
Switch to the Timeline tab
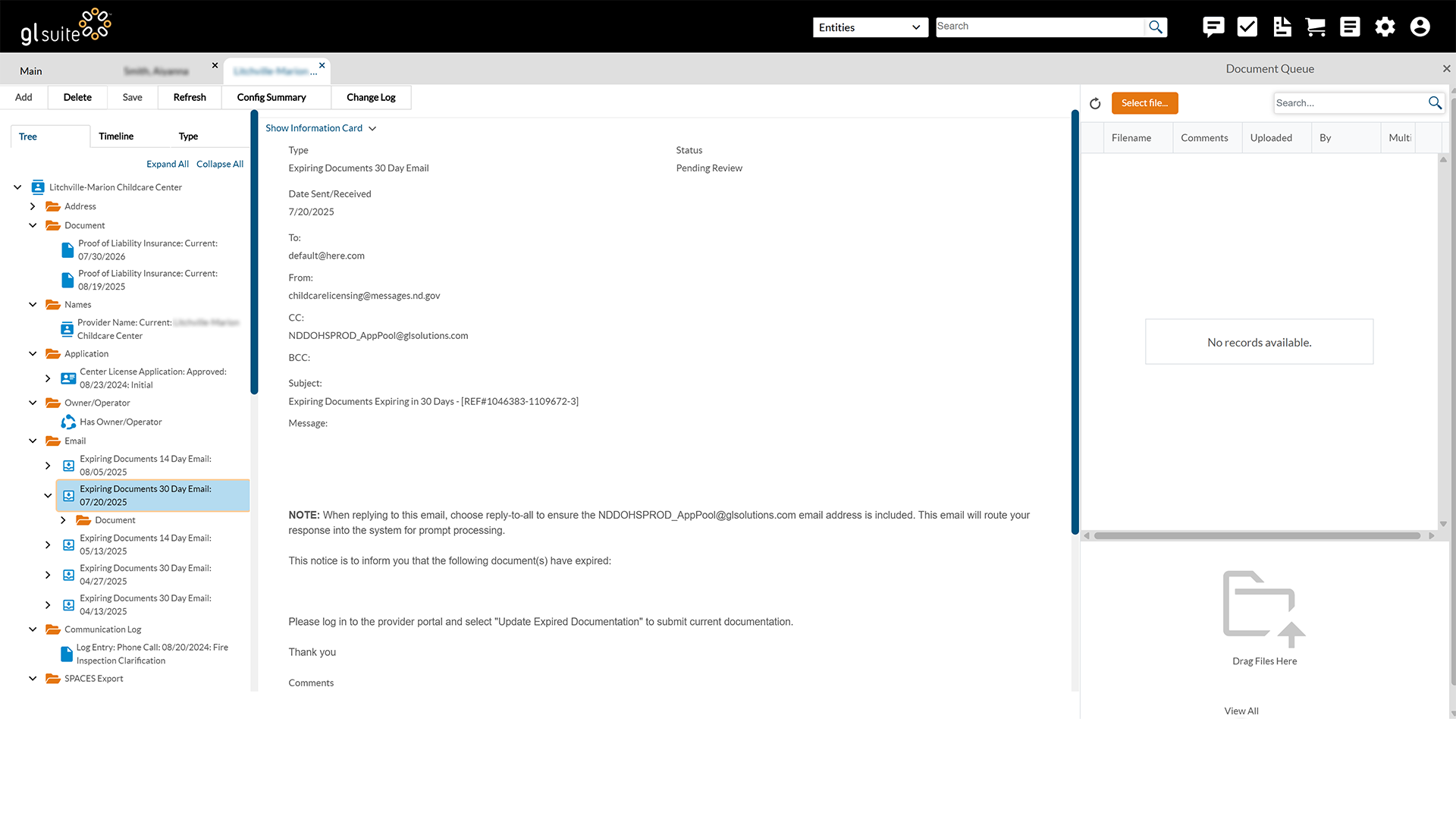(116, 136)
